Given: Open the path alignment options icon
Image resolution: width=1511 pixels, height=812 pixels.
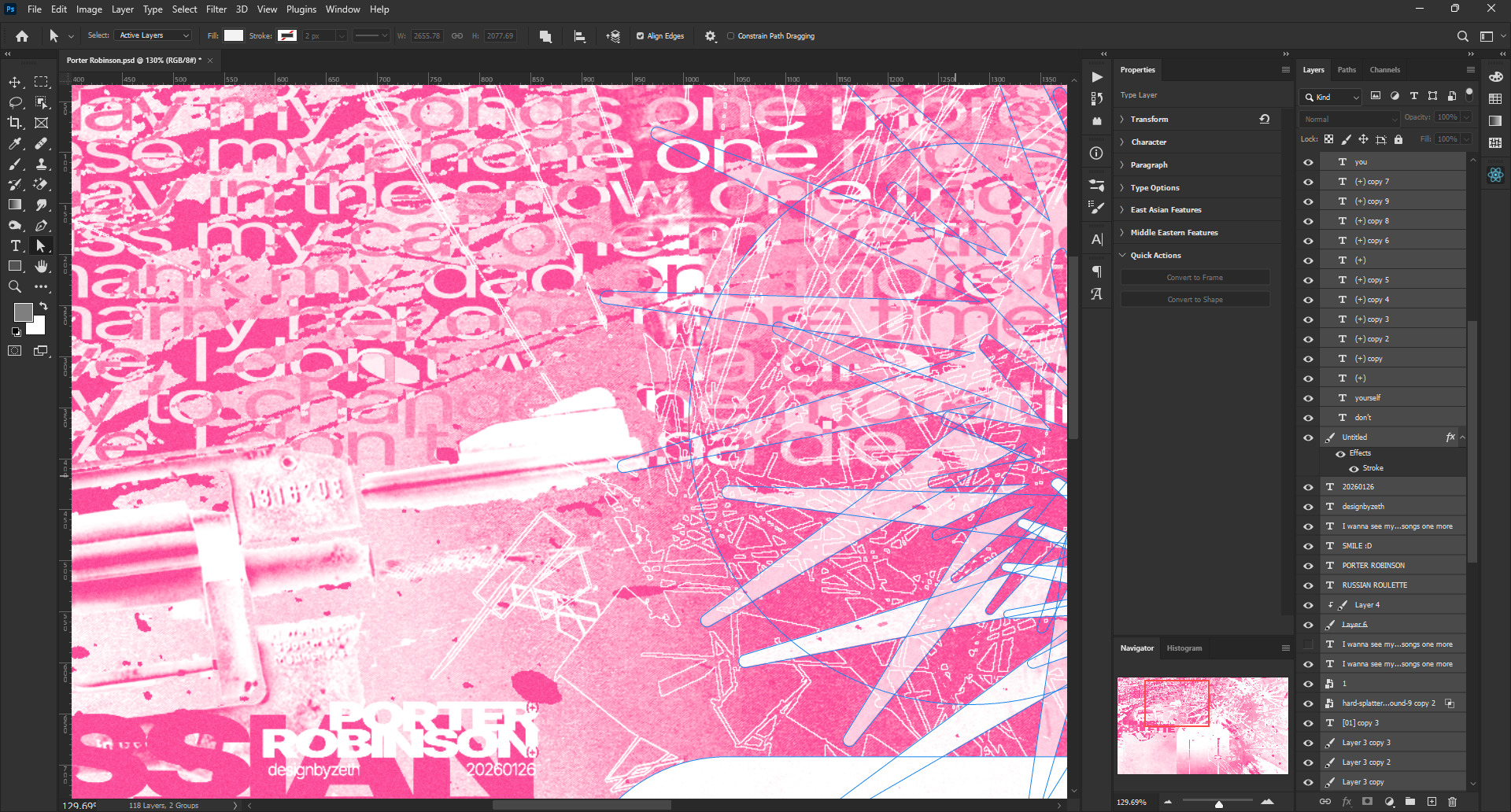Looking at the screenshot, I should click(580, 36).
